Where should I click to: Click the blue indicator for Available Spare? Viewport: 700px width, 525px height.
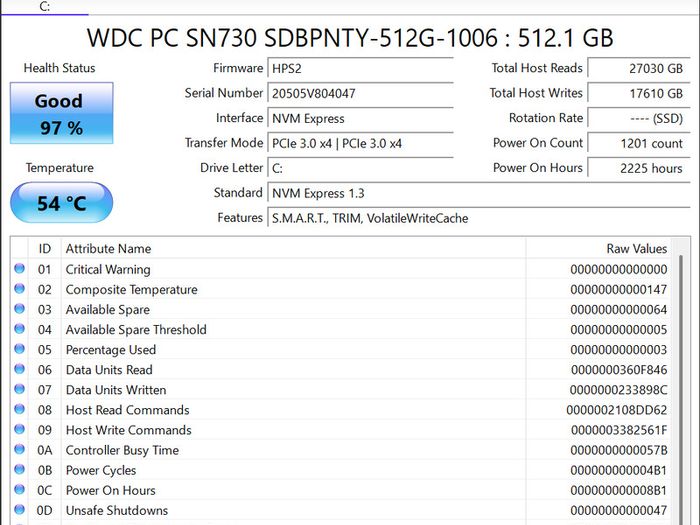tap(19, 308)
